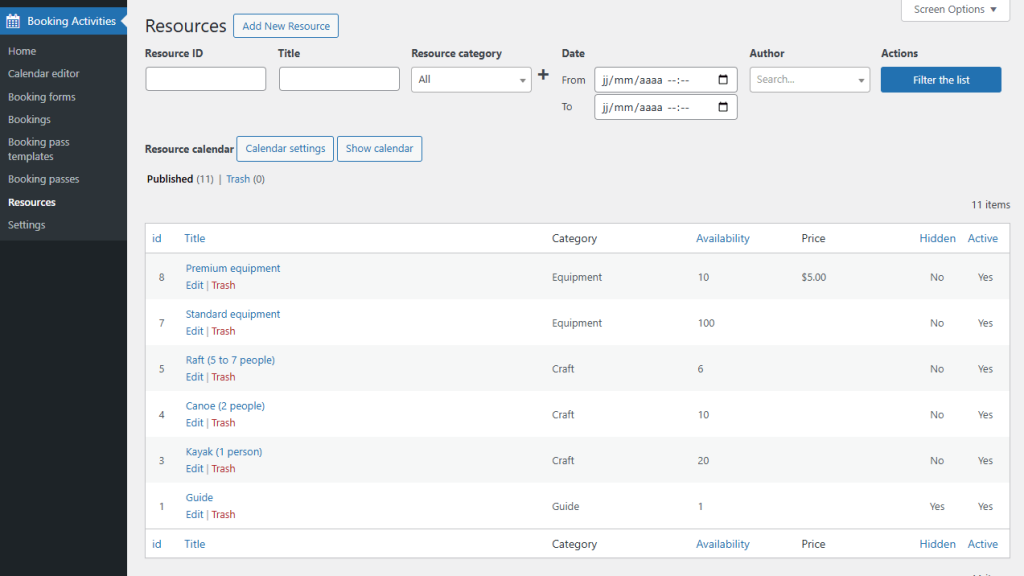The width and height of the screenshot is (1024, 576).
Task: Click the Booking Activities calendar icon
Action: click(13, 21)
